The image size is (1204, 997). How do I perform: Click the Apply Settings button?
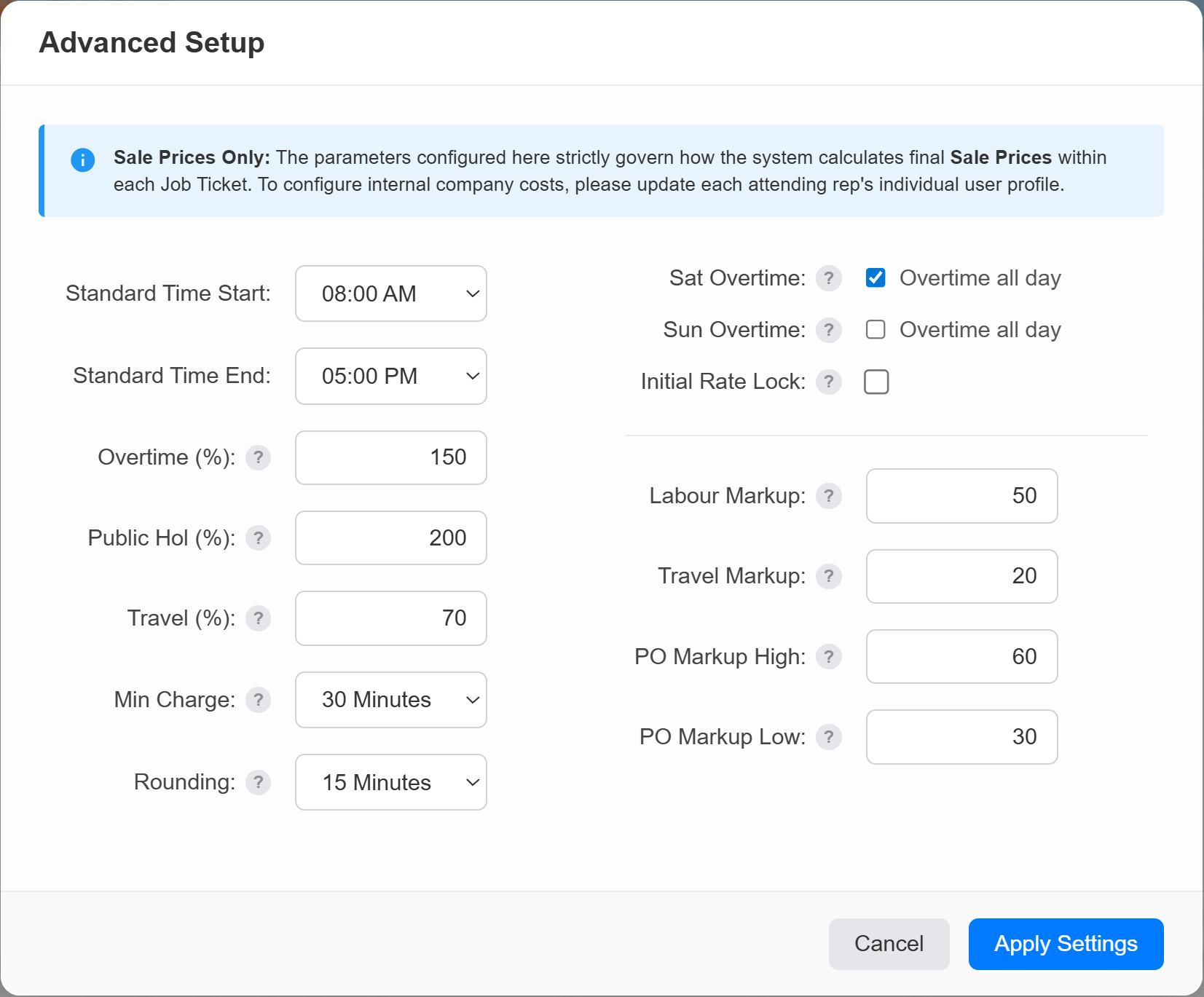click(1066, 944)
